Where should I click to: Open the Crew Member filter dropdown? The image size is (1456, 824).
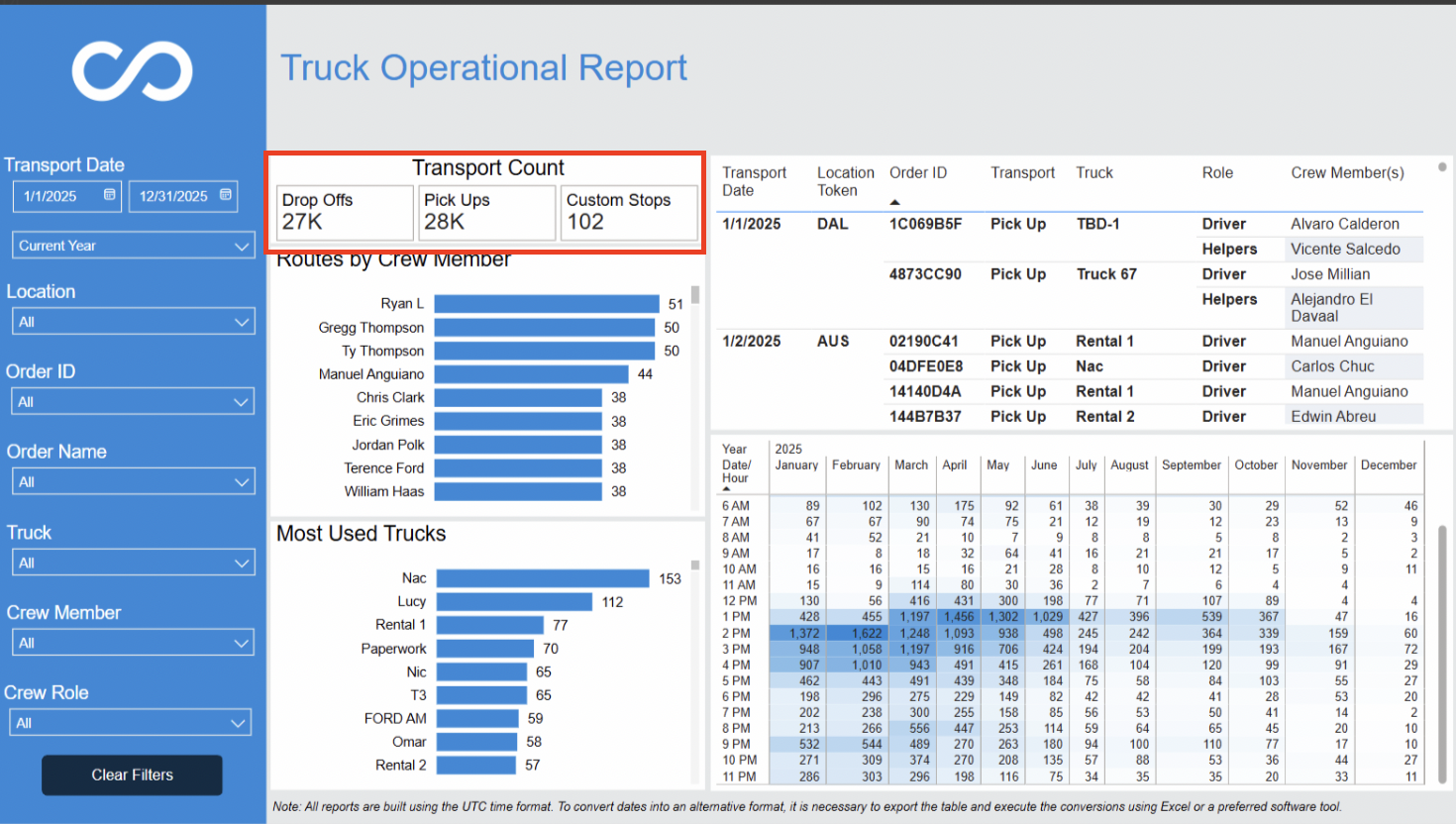[134, 643]
